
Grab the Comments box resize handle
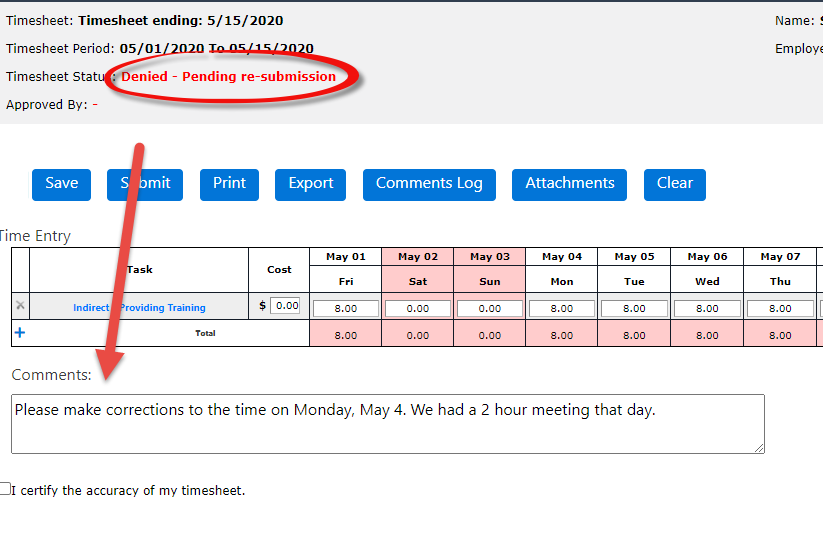pyautogui.click(x=759, y=448)
